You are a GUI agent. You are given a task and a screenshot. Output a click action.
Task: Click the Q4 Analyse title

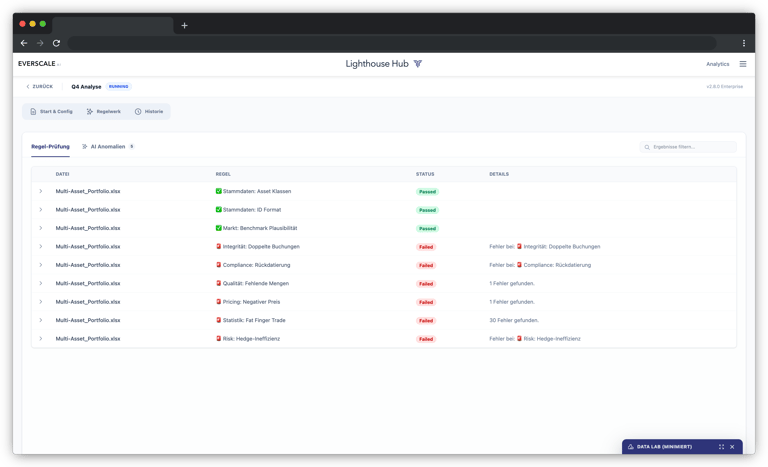tap(86, 87)
